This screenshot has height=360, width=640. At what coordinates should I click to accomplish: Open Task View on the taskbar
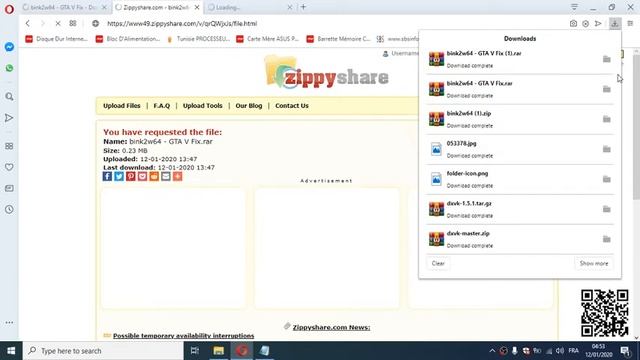(195, 351)
